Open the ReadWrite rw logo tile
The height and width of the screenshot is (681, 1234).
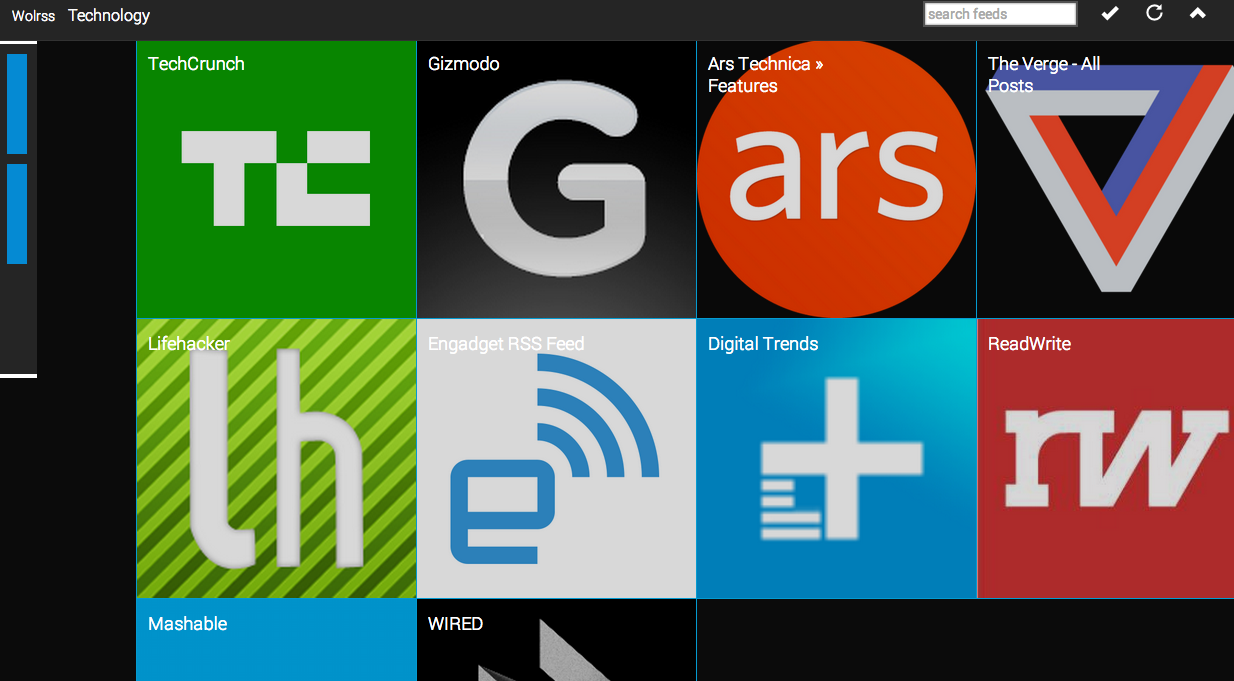(x=1106, y=460)
